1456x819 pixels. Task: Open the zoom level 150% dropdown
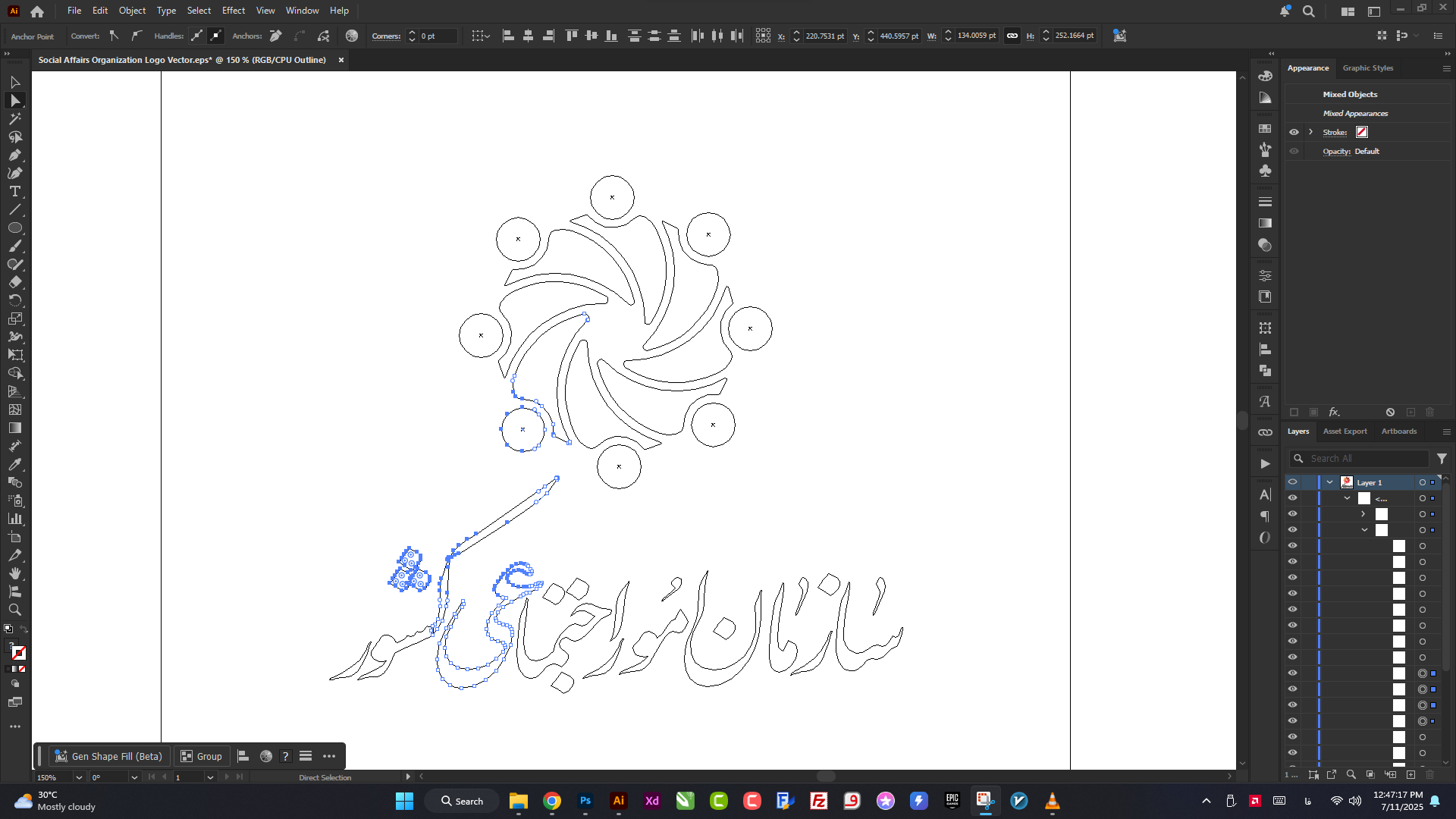(x=78, y=777)
